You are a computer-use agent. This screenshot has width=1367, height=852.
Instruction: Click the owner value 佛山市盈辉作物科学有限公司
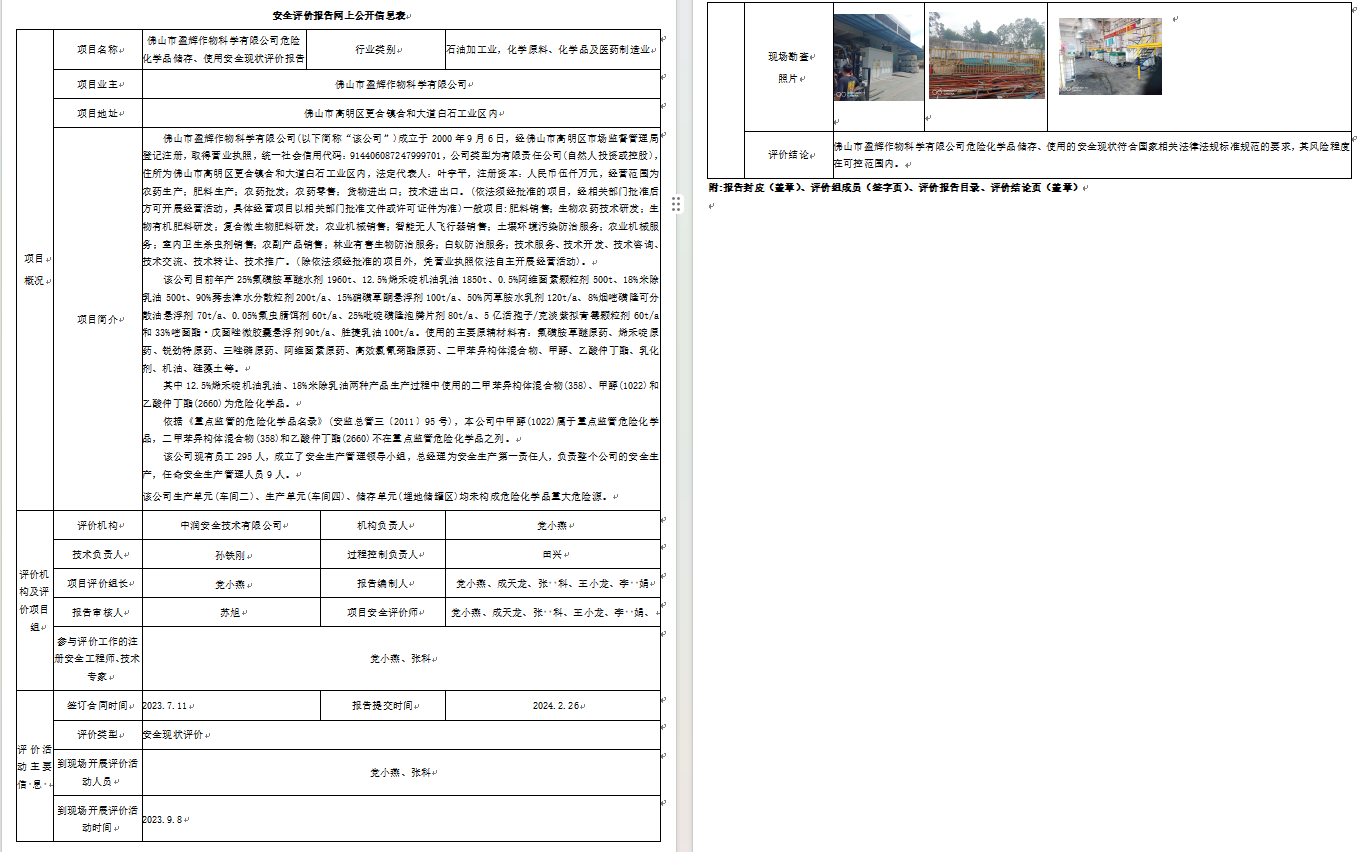coord(400,84)
